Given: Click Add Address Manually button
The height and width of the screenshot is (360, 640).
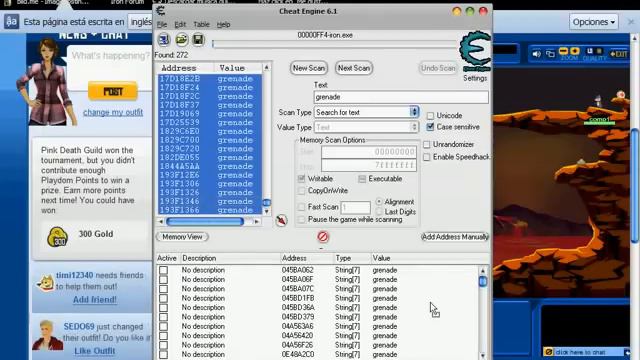Looking at the screenshot, I should 455,237.
